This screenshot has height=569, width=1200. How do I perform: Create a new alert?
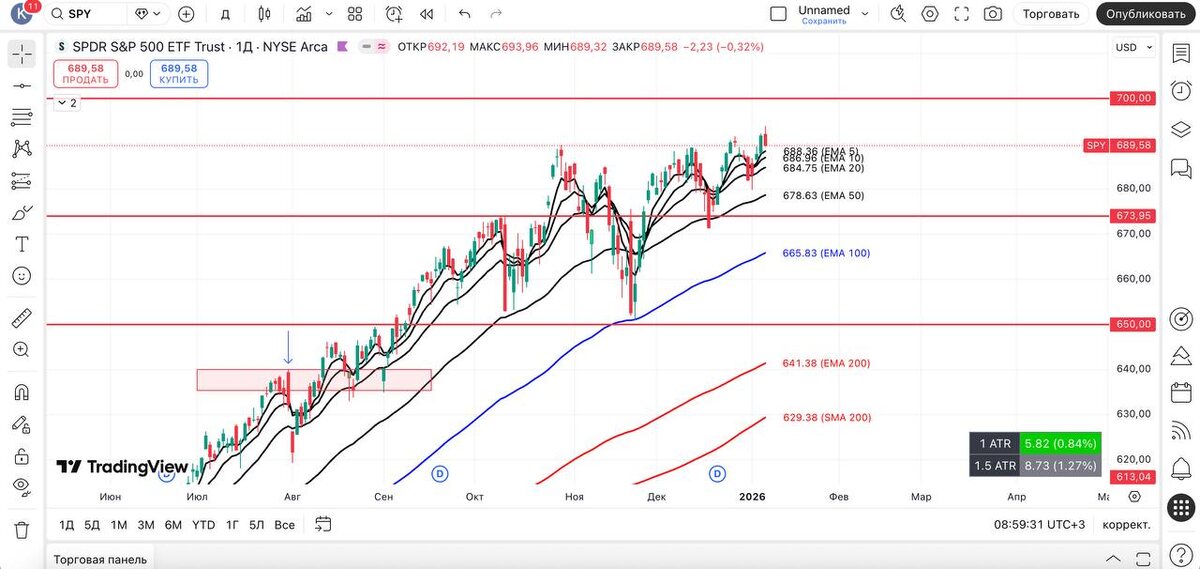(394, 14)
